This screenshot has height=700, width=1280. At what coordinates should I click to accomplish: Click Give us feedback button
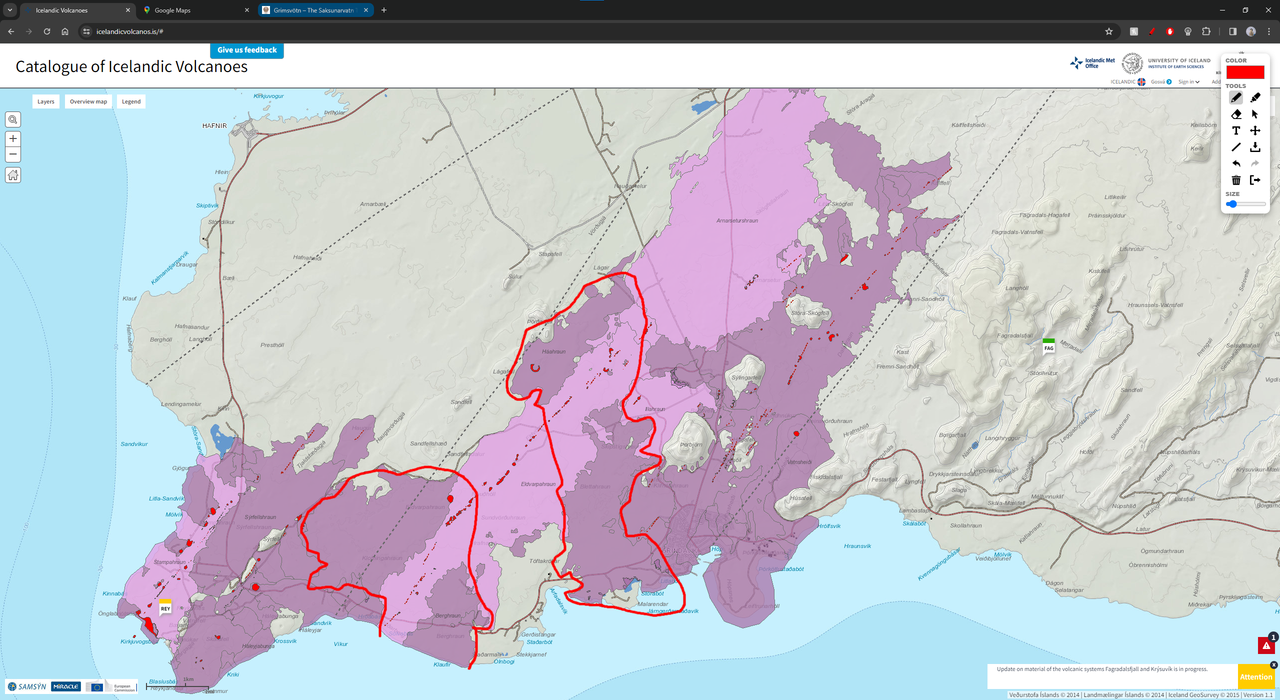pyautogui.click(x=247, y=50)
